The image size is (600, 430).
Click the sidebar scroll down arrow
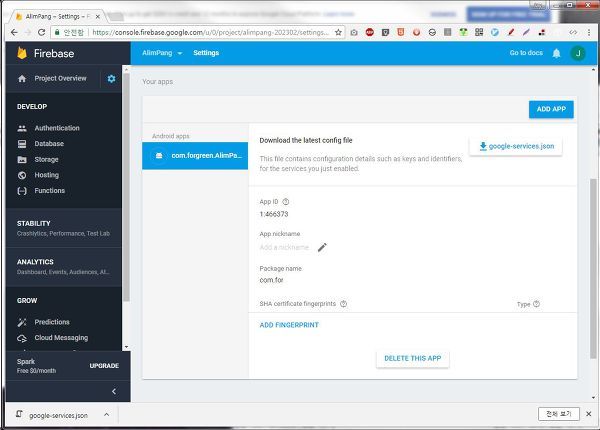click(x=126, y=347)
